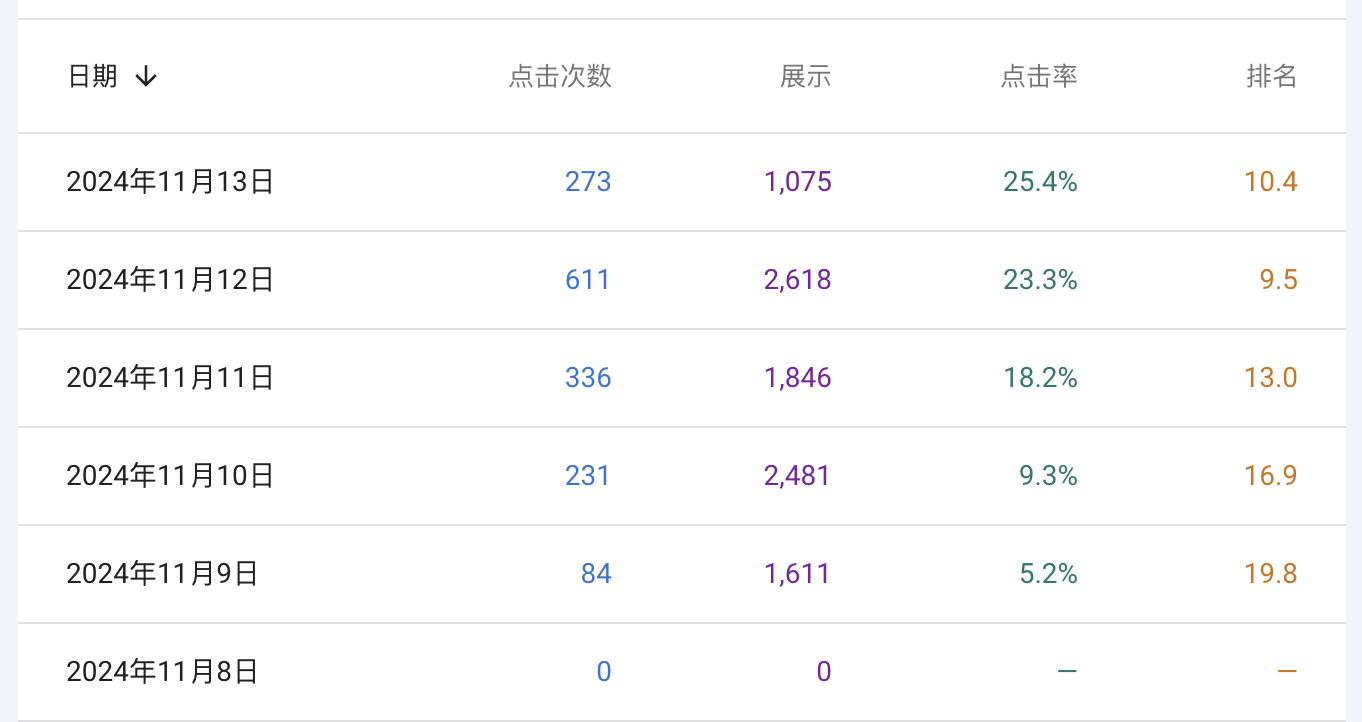Click the click-through rate 5.2%
Image resolution: width=1362 pixels, height=722 pixels.
point(1048,574)
